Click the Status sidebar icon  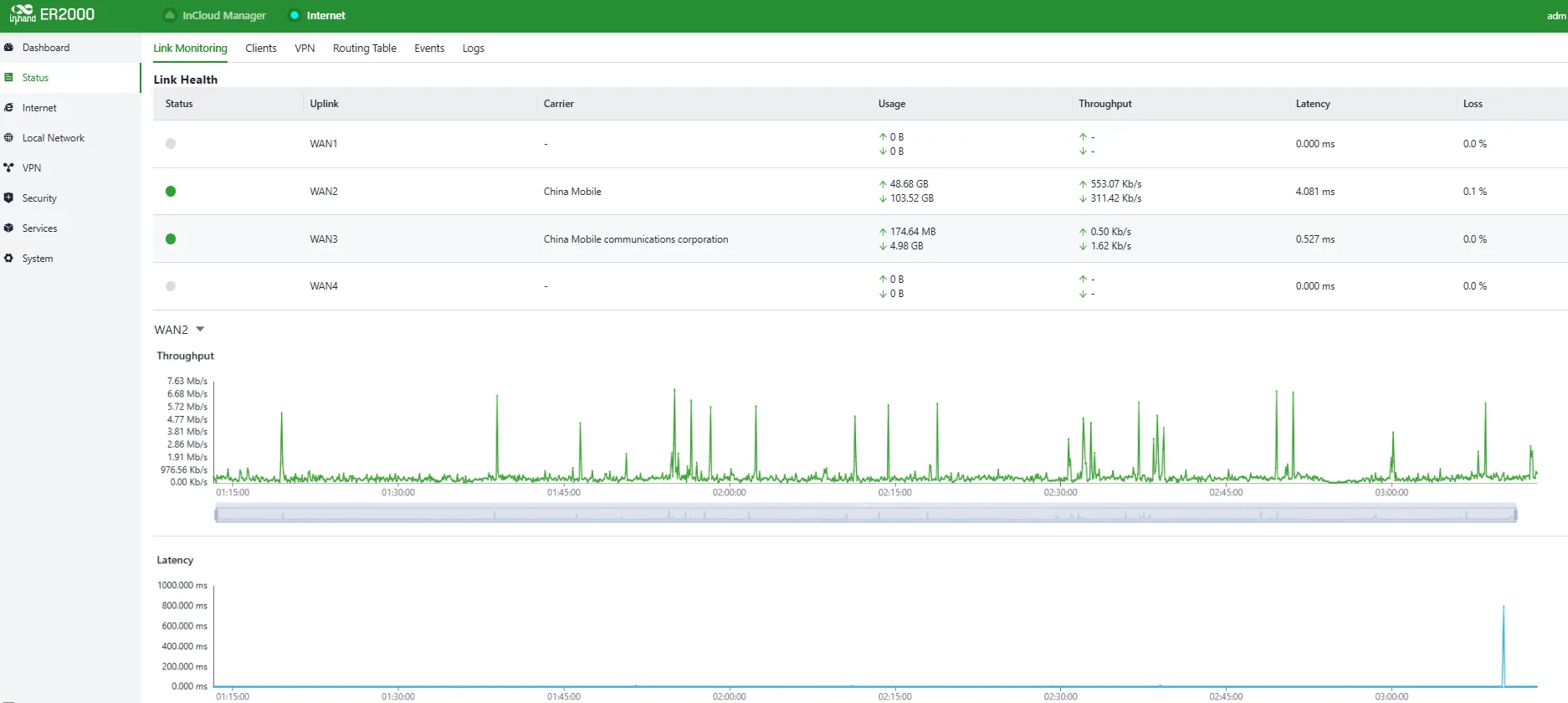8,78
